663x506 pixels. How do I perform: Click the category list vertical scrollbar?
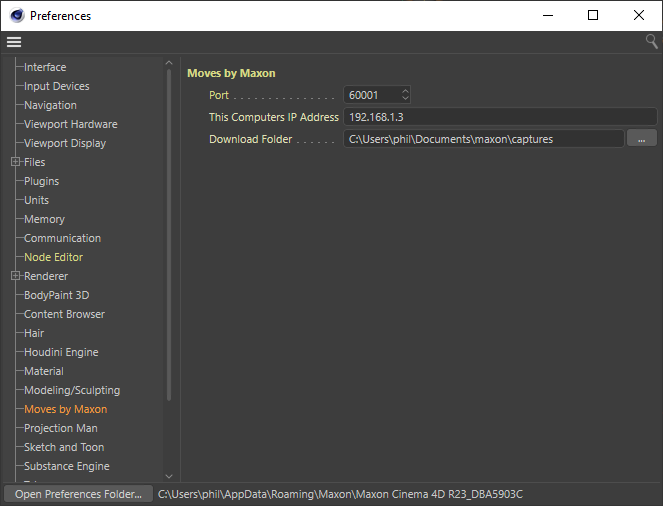(x=168, y=230)
